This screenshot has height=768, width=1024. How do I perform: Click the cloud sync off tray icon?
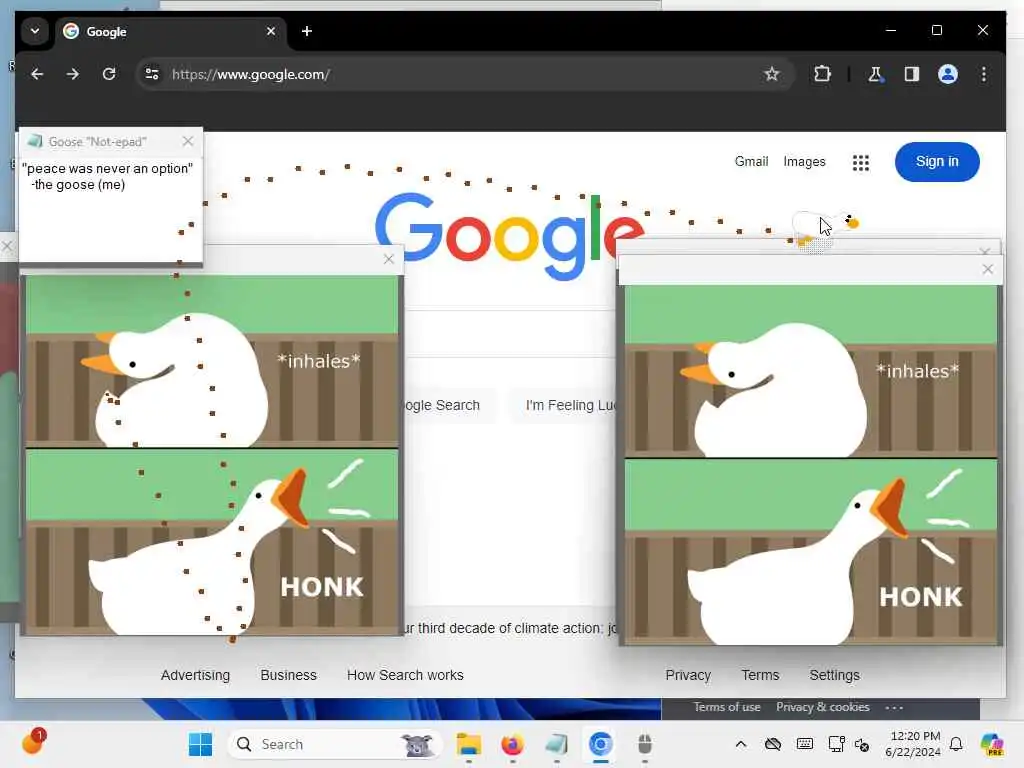coord(773,744)
